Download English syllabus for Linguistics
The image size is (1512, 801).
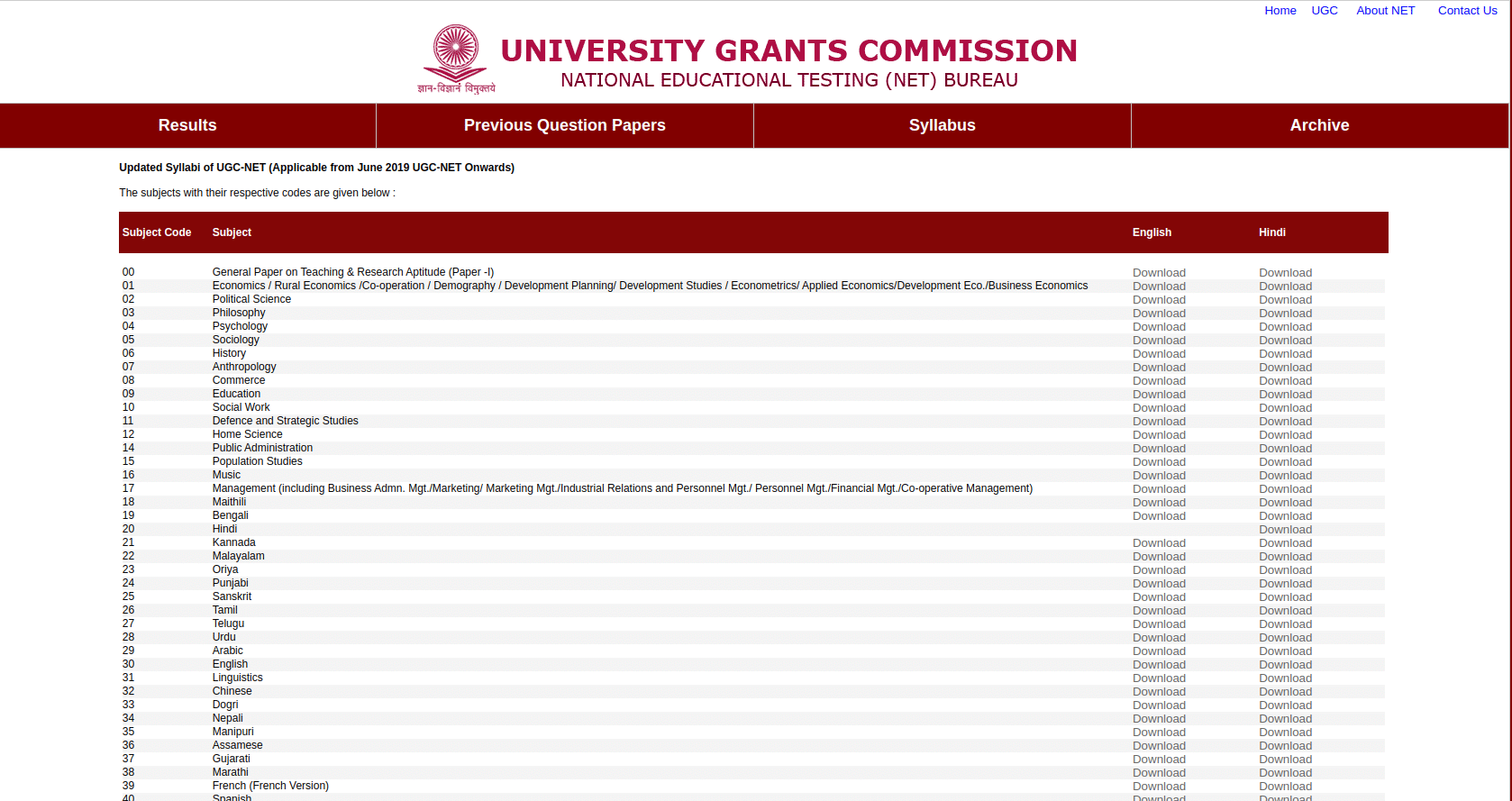click(x=1159, y=678)
